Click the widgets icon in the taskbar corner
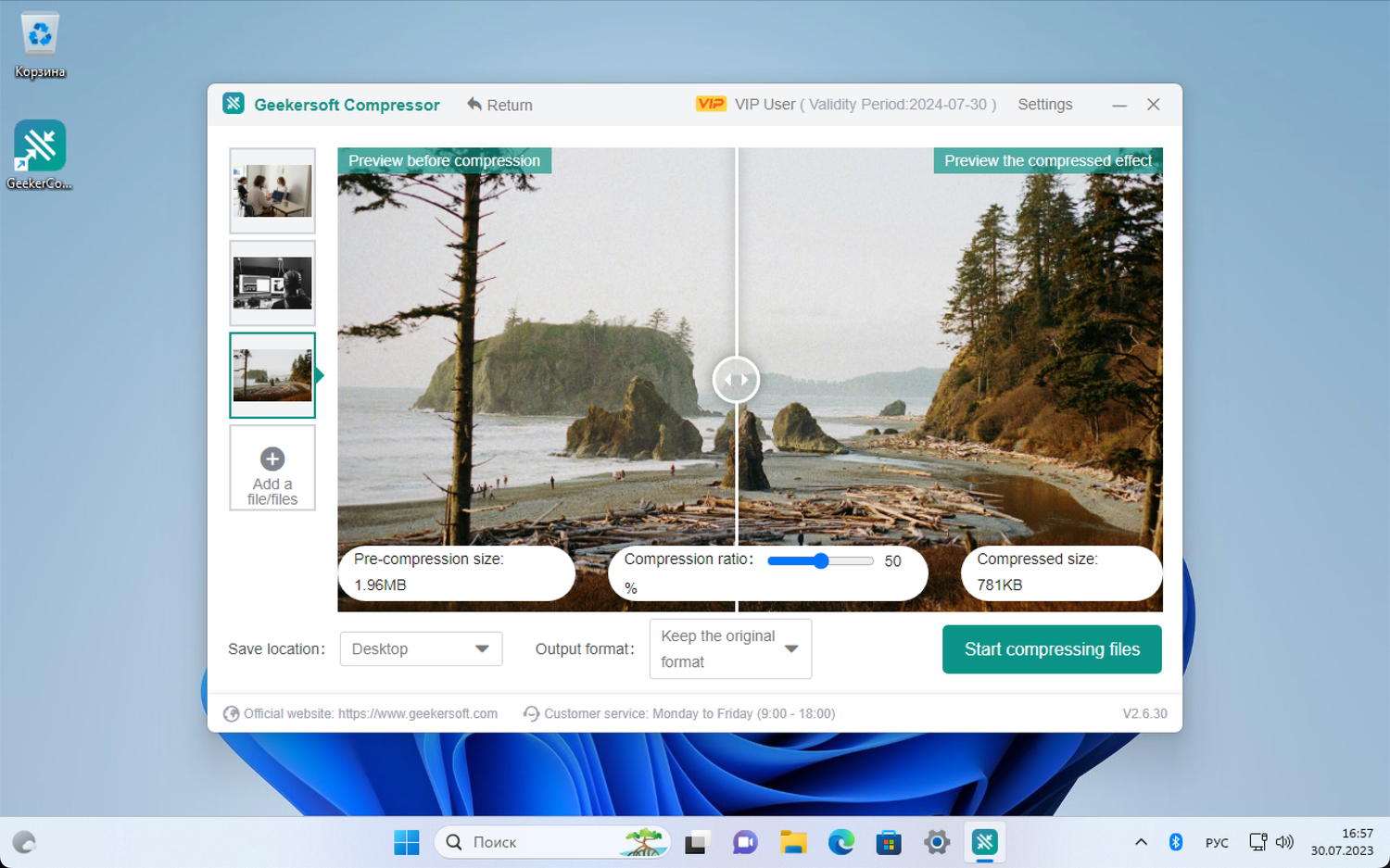 click(24, 842)
